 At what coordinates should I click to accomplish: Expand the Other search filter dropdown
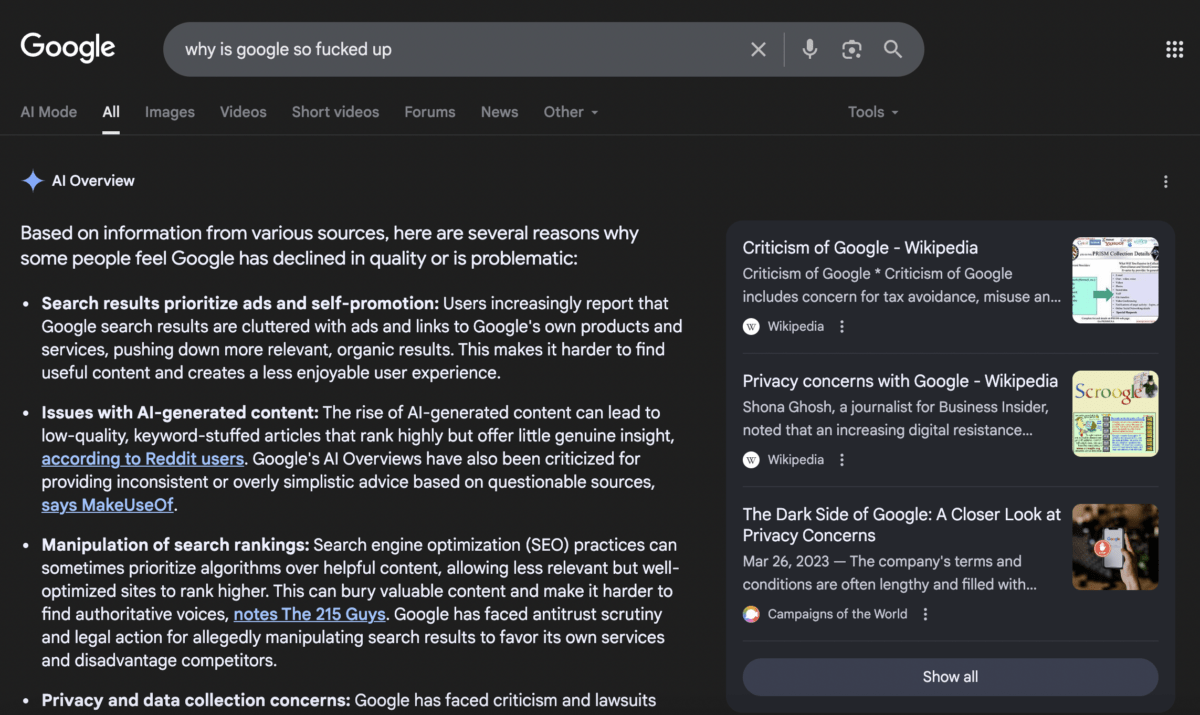(570, 112)
